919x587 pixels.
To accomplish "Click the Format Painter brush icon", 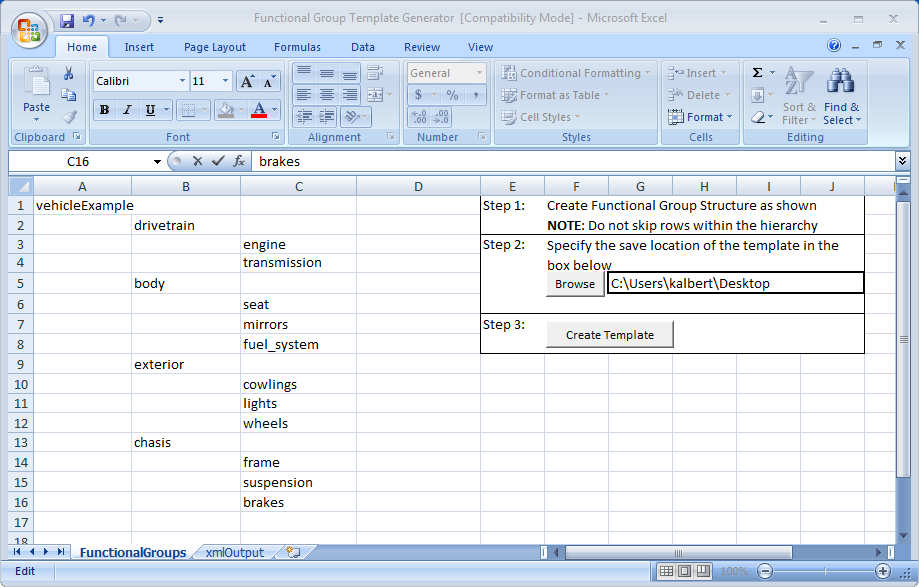I will click(69, 116).
